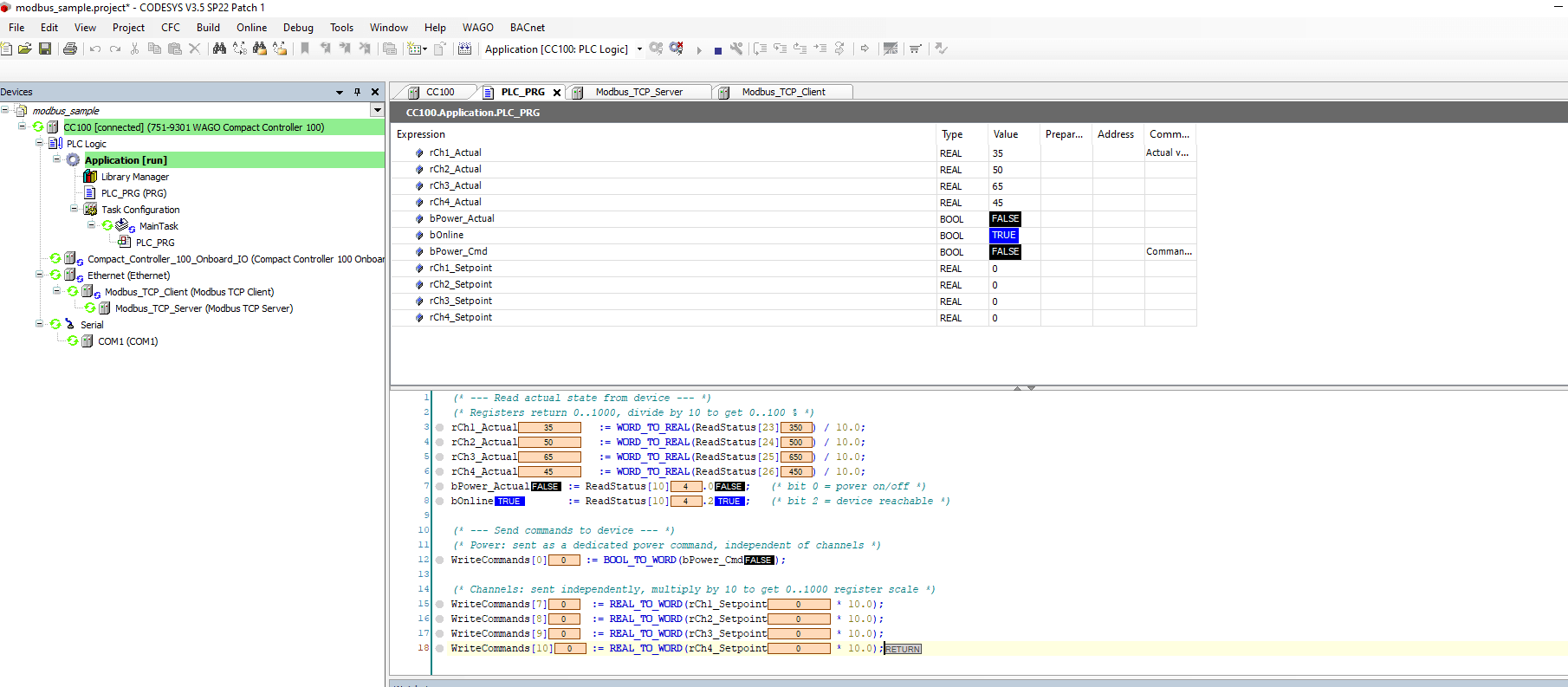1568x687 pixels.
Task: Collapse the PLC Logic tree node
Action: pos(40,143)
